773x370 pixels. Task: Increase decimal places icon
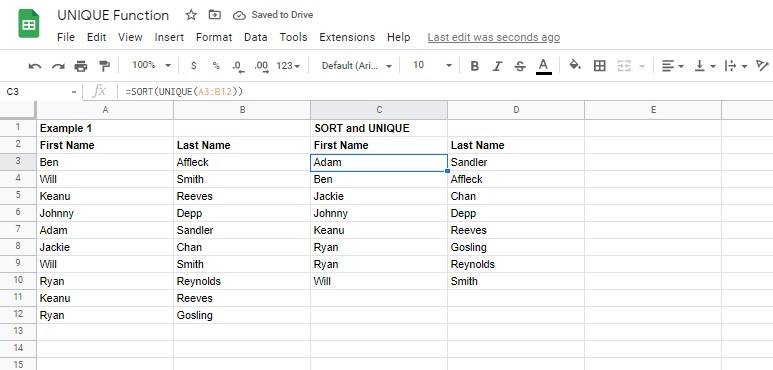[x=262, y=66]
